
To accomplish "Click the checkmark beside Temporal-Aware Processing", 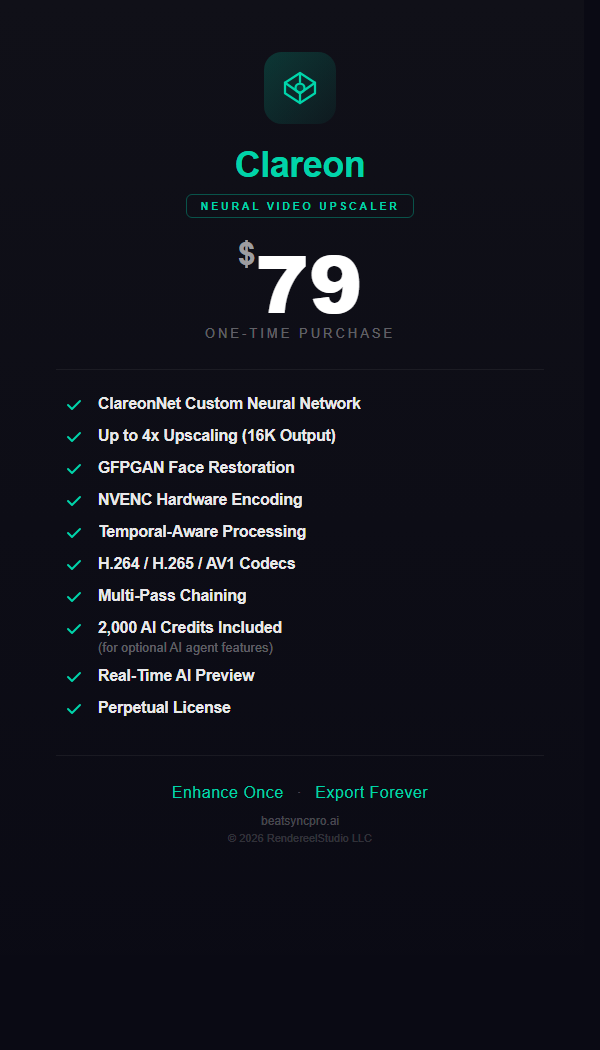I will coord(74,533).
